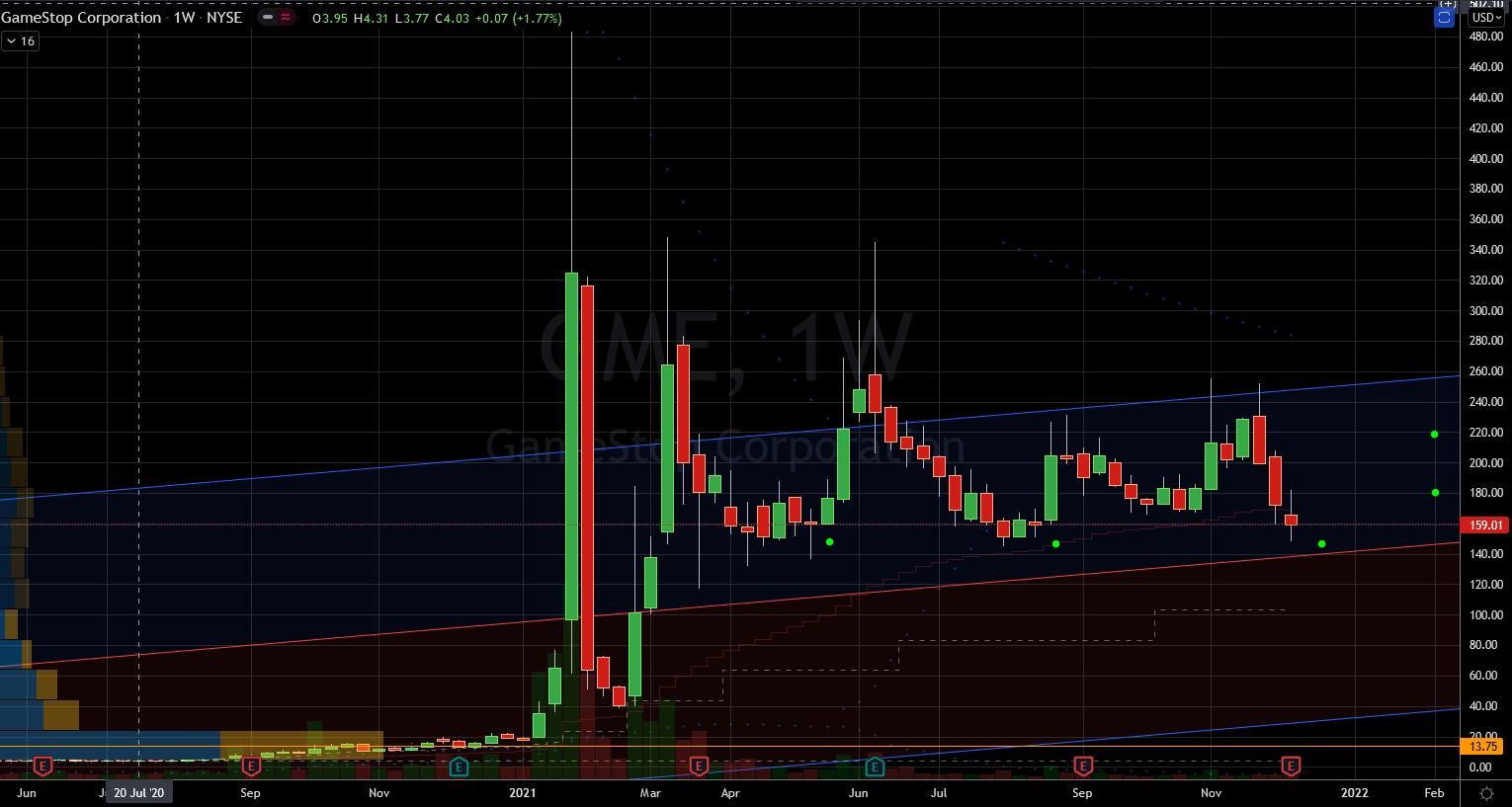
Task: Click the green dot at the 180.00 level
Action: 1435,493
